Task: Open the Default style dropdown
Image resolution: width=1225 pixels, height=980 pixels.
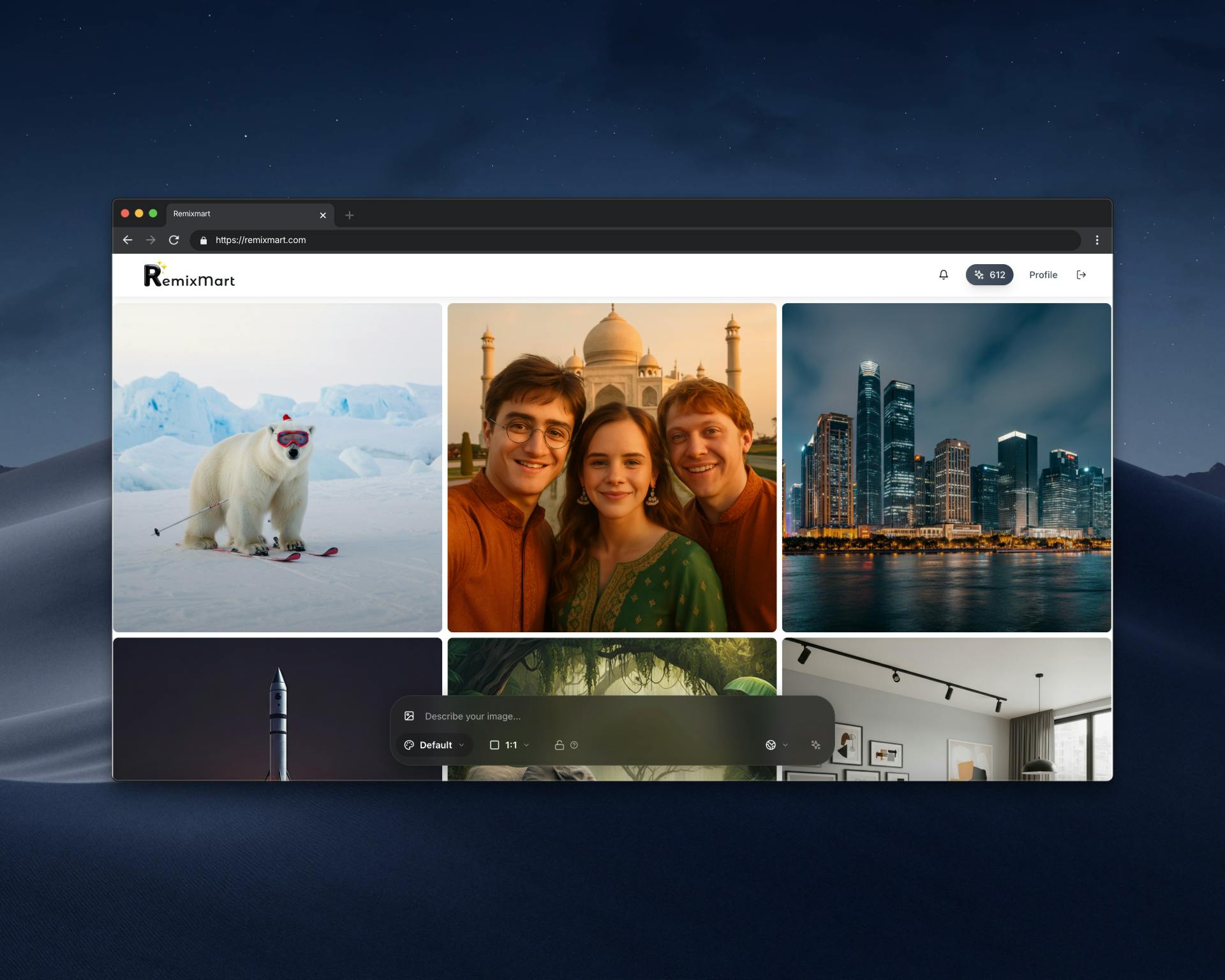Action: (x=434, y=745)
